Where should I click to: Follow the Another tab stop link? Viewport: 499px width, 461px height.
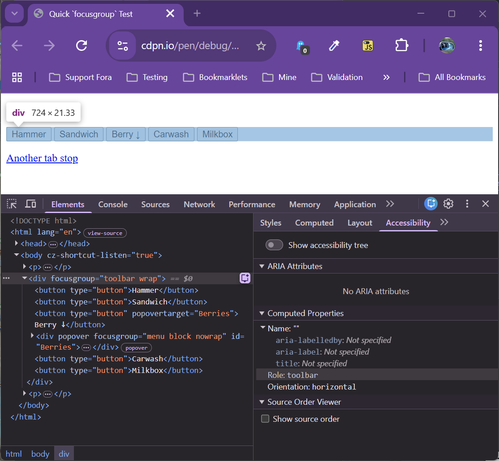coord(42,158)
